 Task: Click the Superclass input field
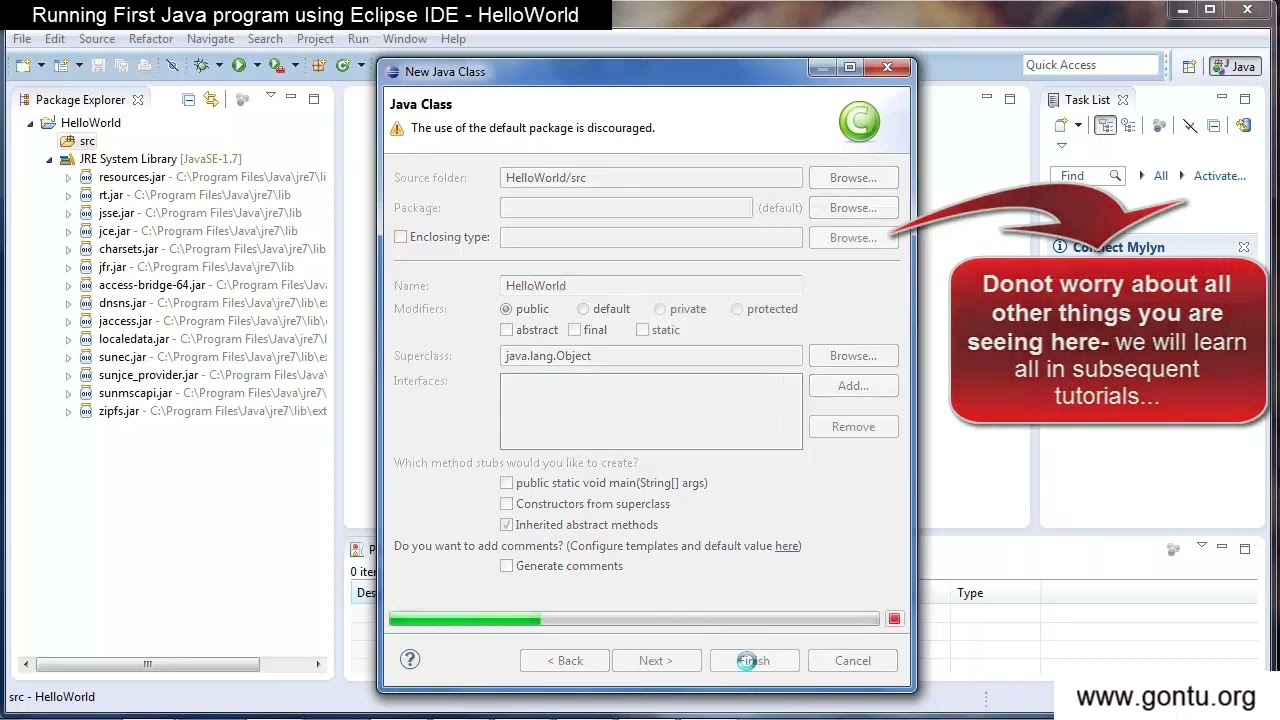[x=651, y=356]
